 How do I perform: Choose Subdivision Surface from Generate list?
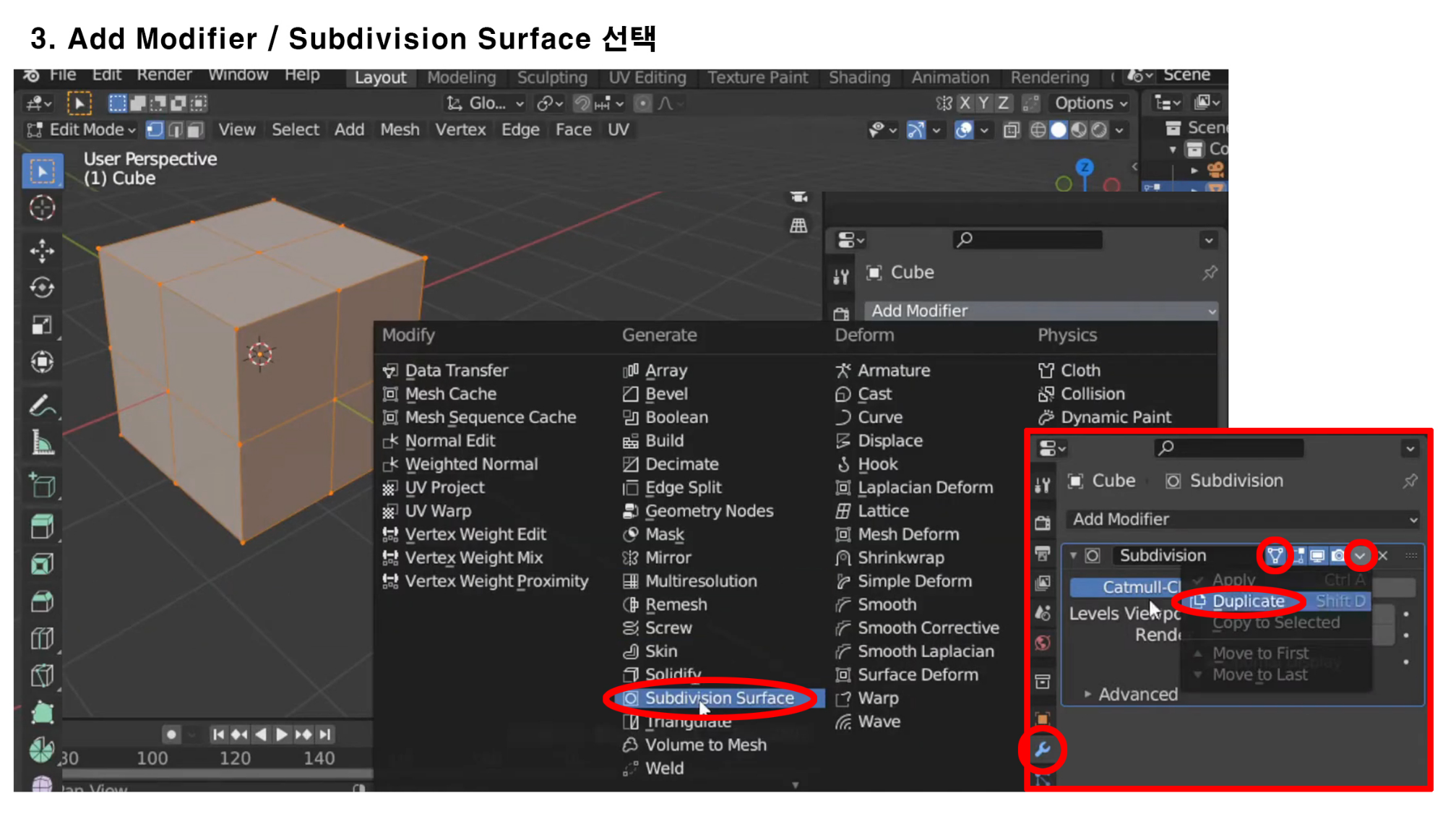(x=718, y=698)
